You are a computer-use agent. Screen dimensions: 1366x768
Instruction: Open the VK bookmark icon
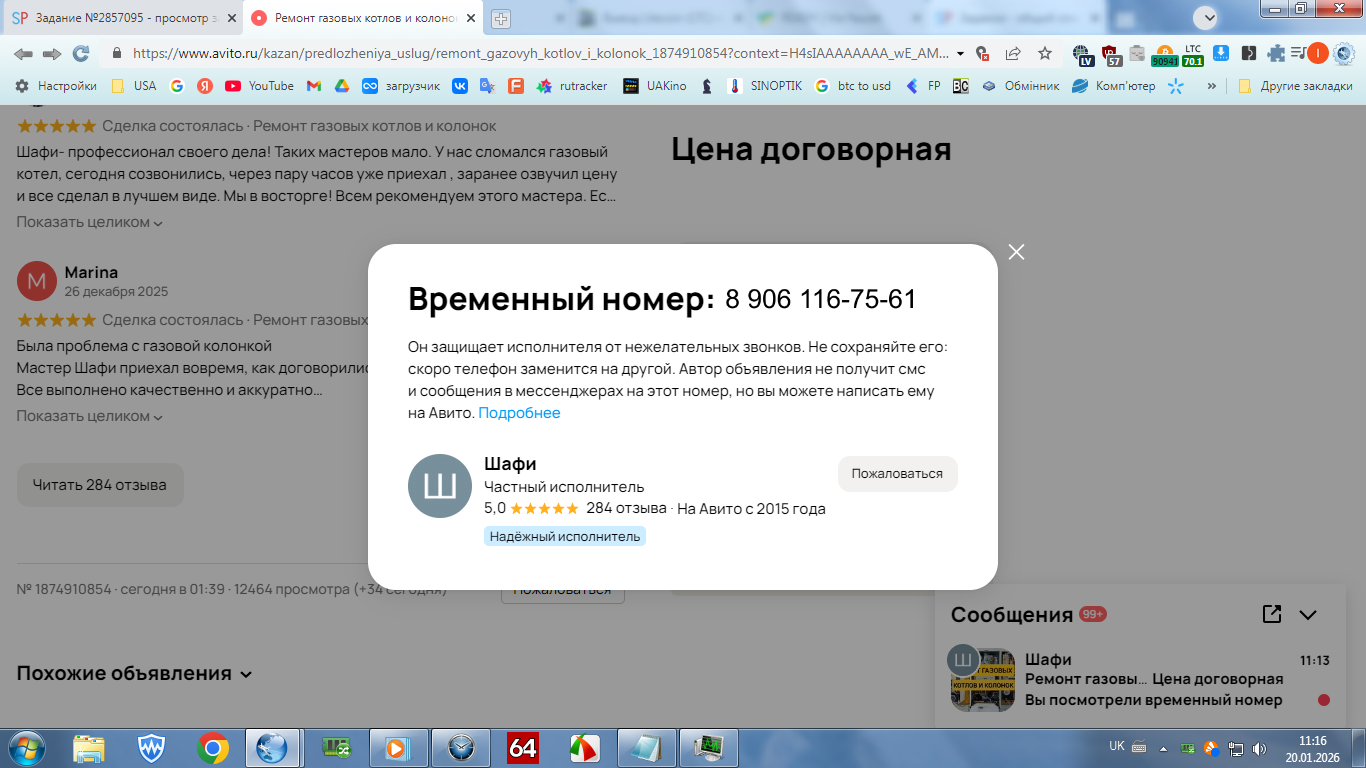460,86
